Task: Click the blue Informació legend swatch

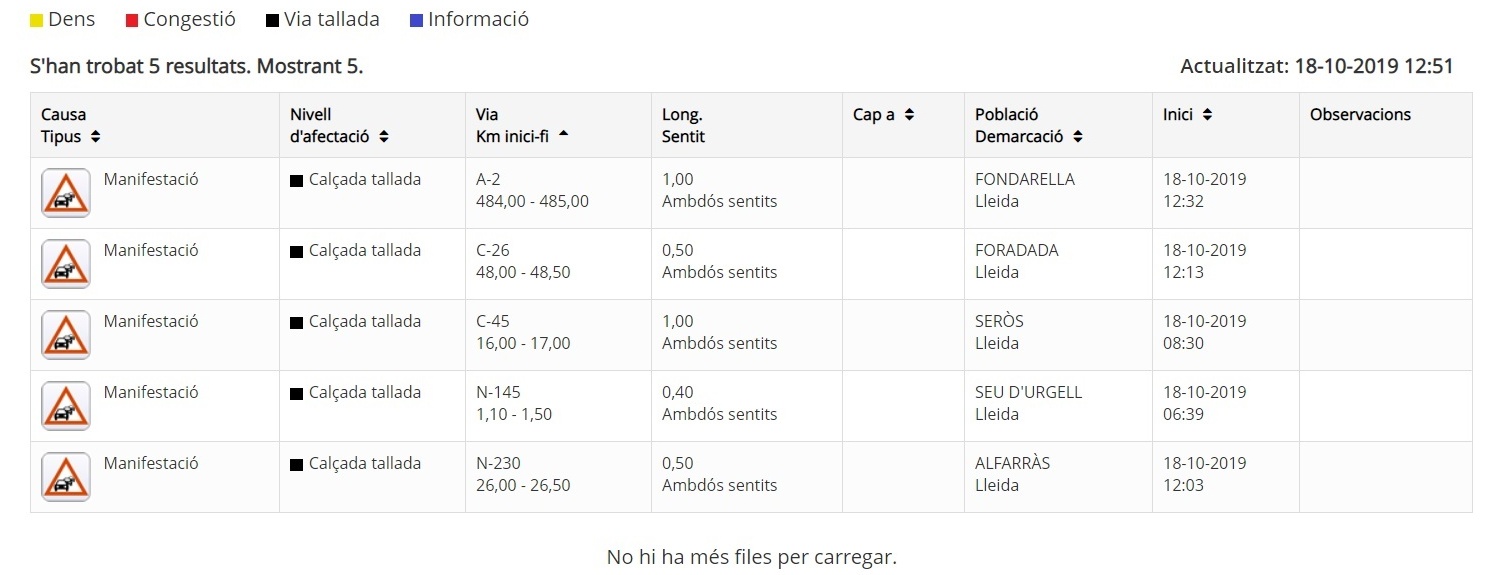Action: pyautogui.click(x=416, y=20)
